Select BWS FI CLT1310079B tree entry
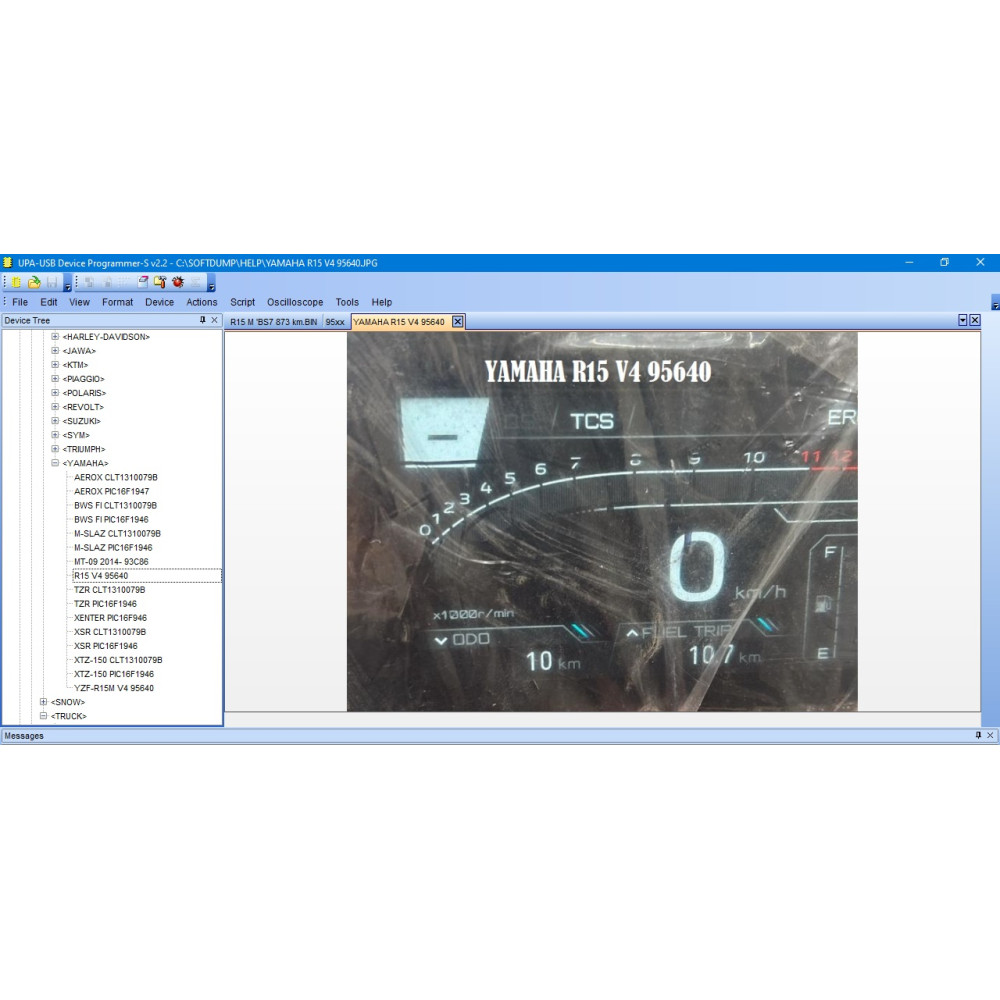Image resolution: width=1000 pixels, height=1000 pixels. [x=115, y=505]
